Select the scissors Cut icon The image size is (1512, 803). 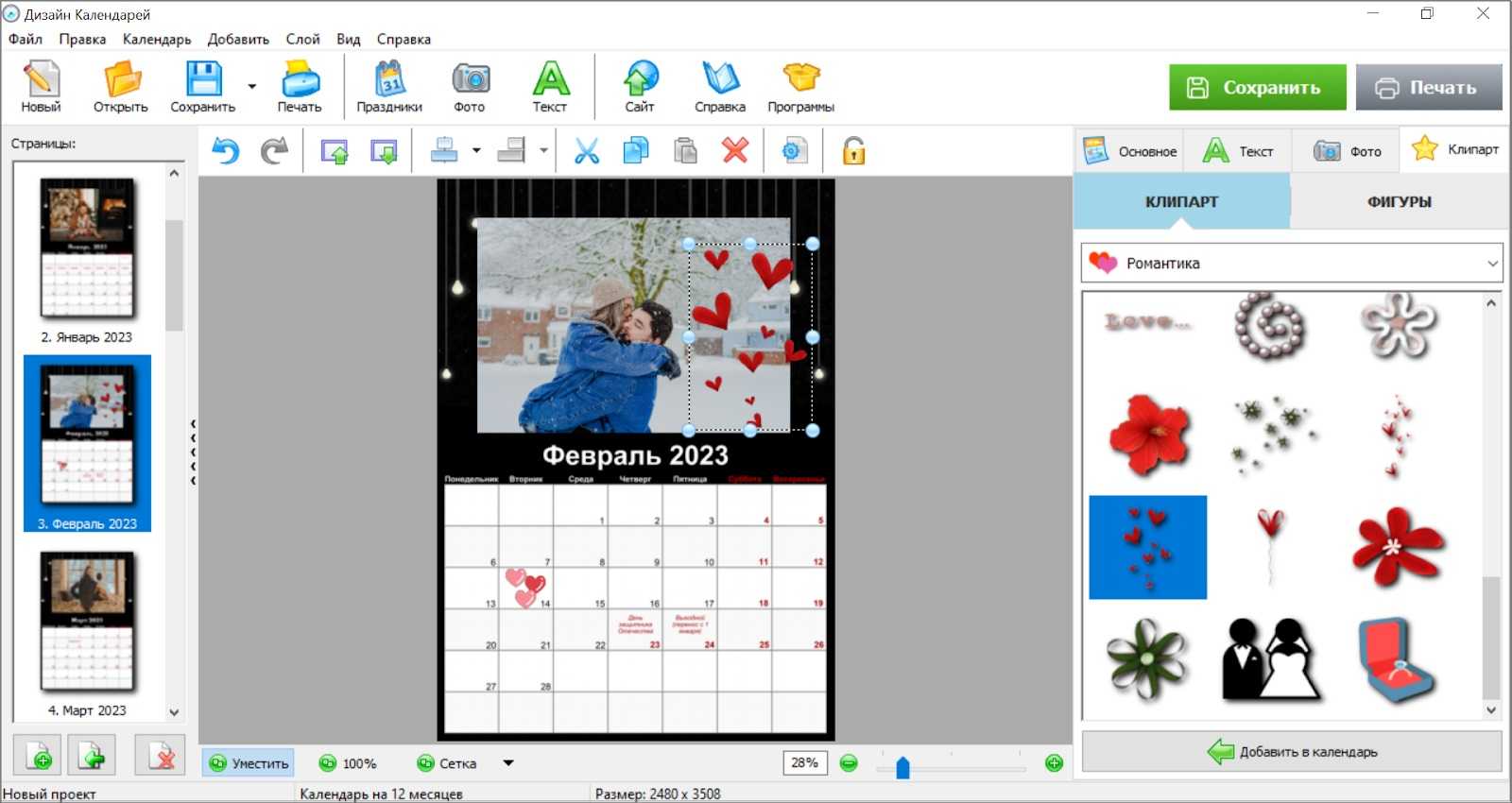coord(587,151)
